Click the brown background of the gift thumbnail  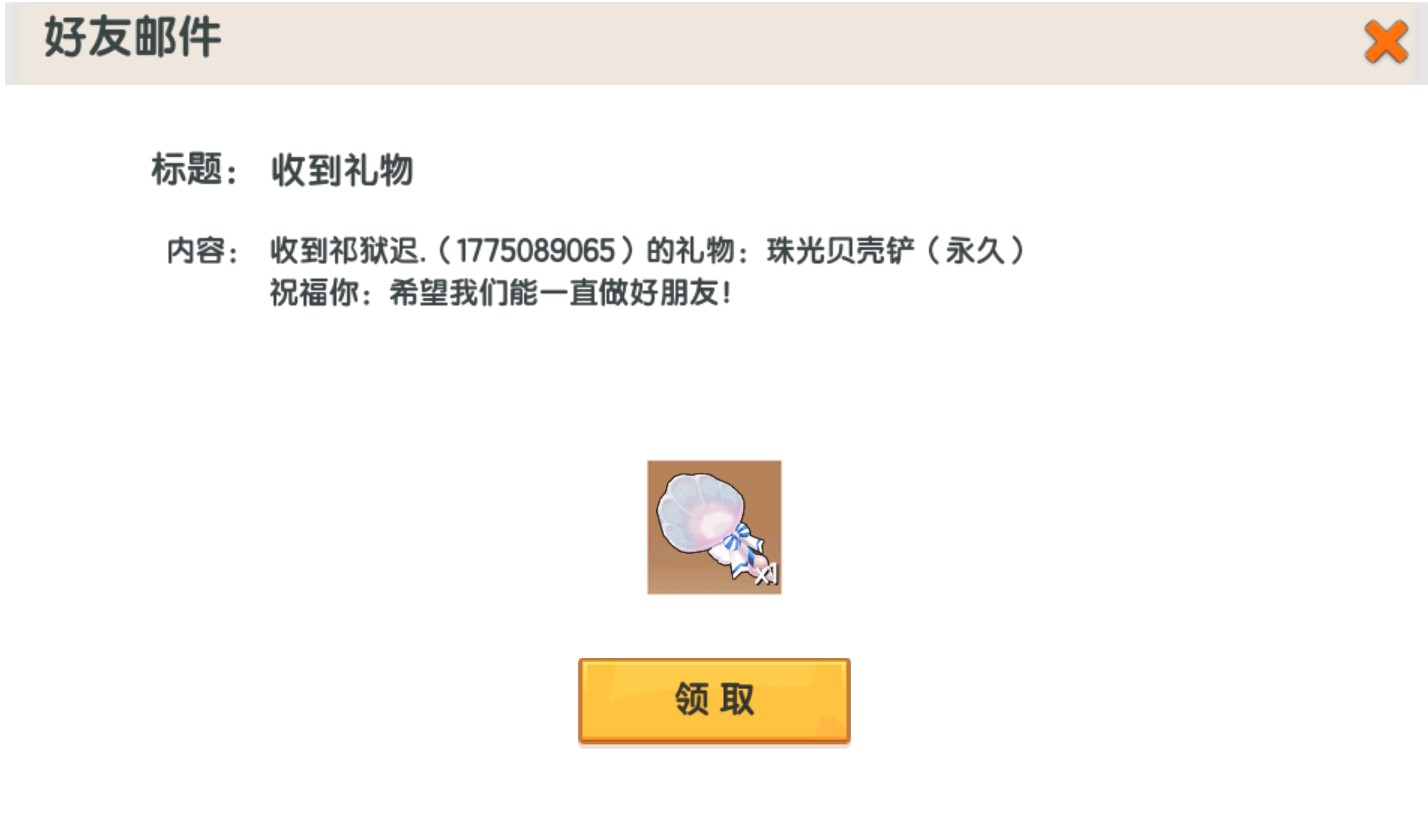click(670, 575)
